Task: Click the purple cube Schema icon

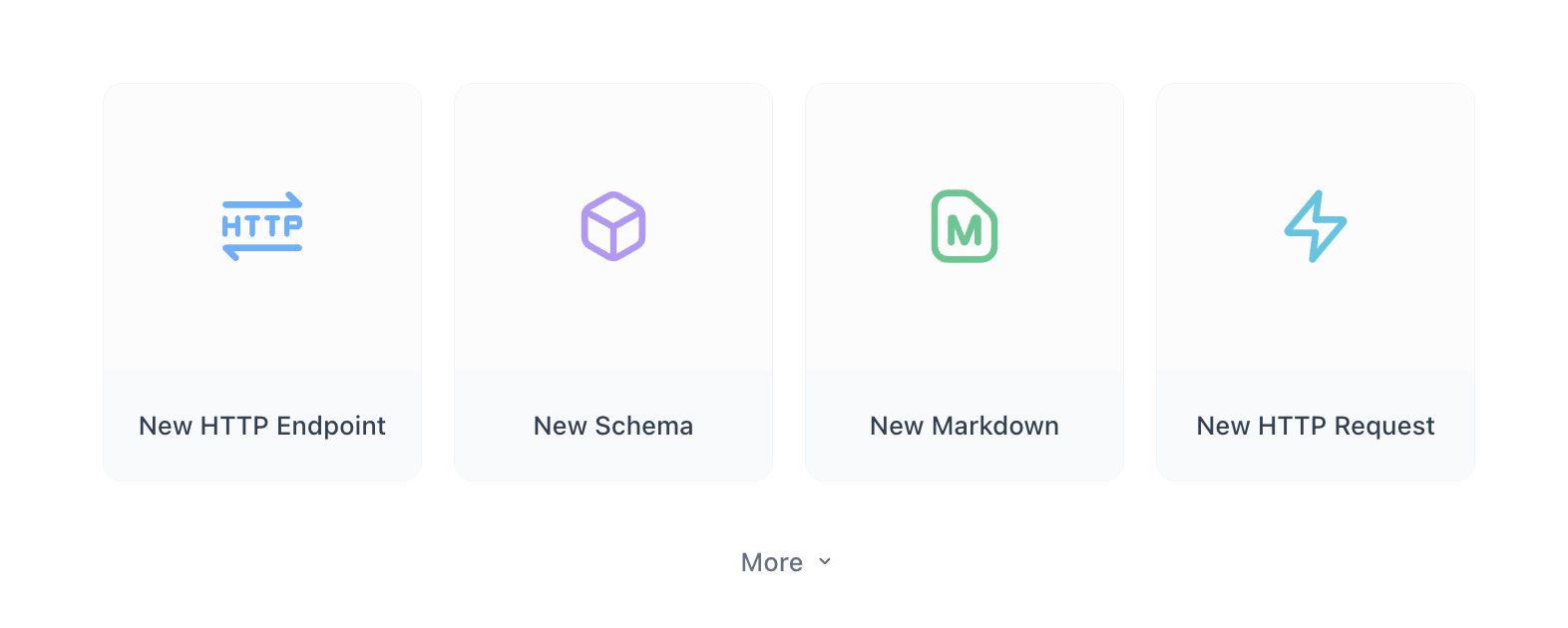Action: [613, 226]
